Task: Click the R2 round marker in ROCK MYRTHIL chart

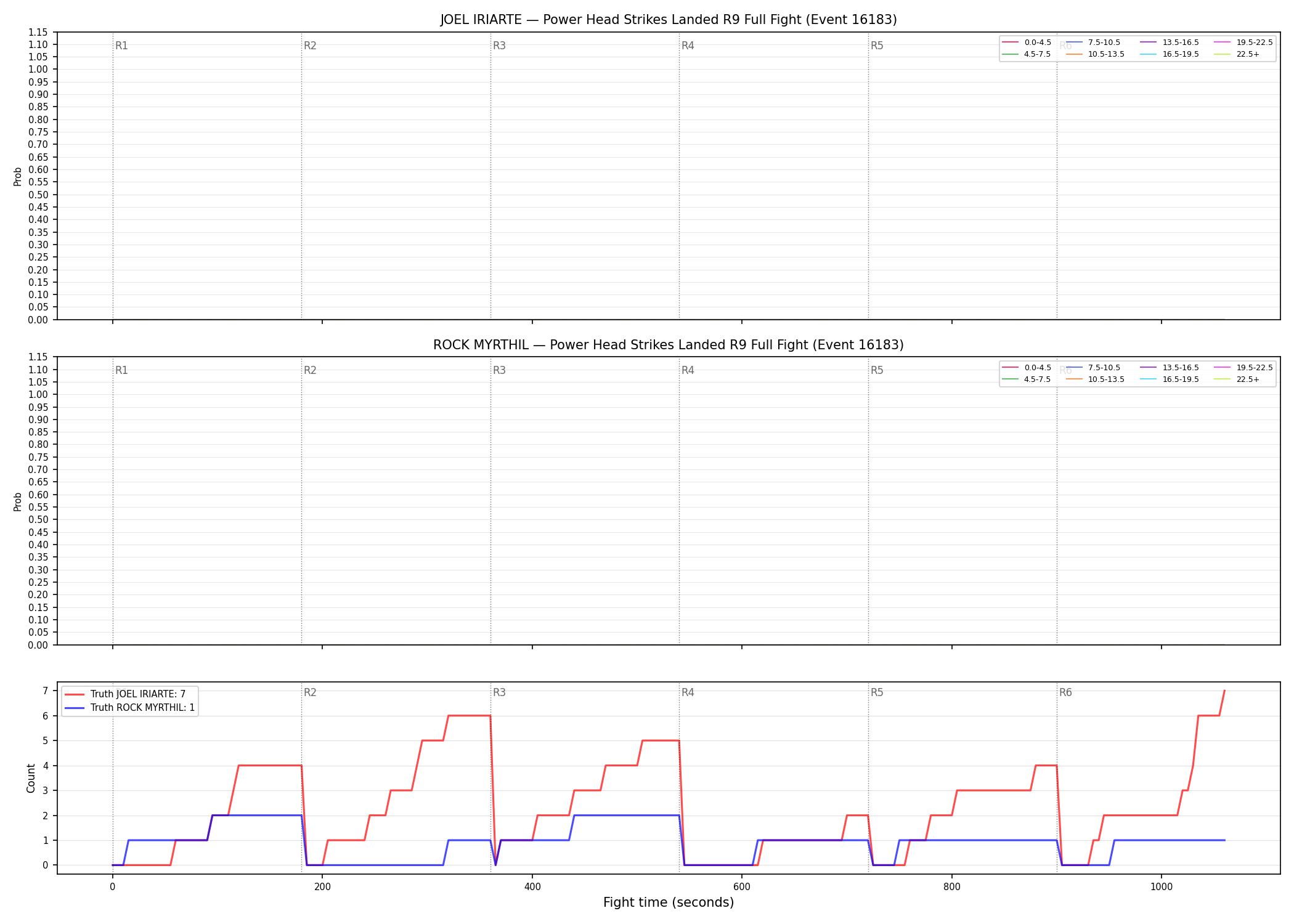Action: [310, 370]
